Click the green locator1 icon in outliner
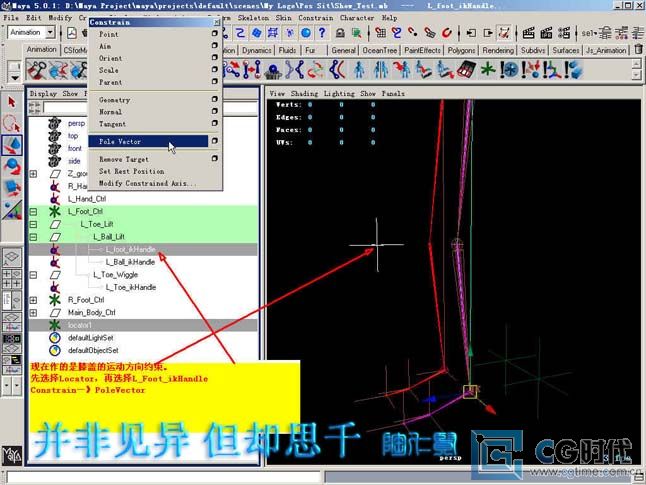 click(54, 325)
